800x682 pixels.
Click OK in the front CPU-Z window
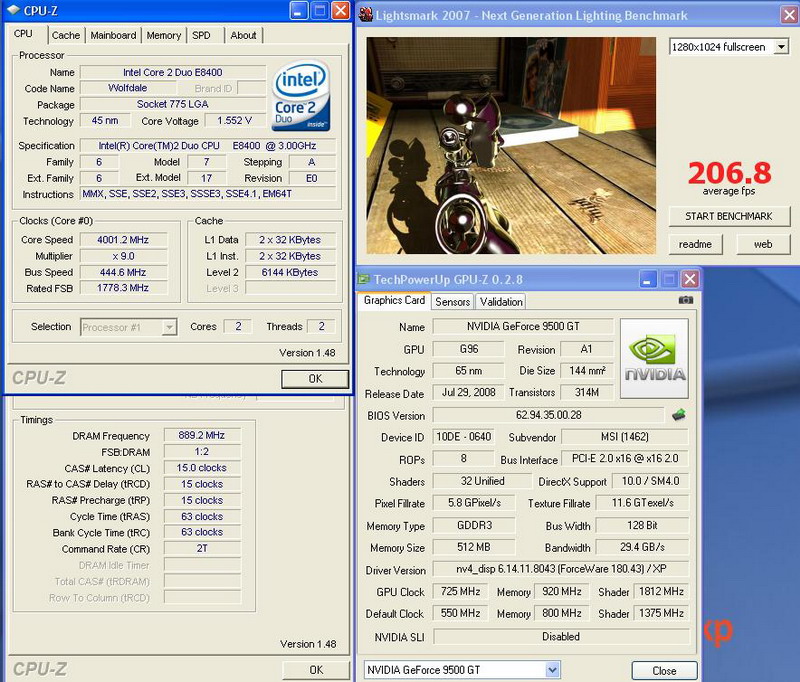[315, 378]
